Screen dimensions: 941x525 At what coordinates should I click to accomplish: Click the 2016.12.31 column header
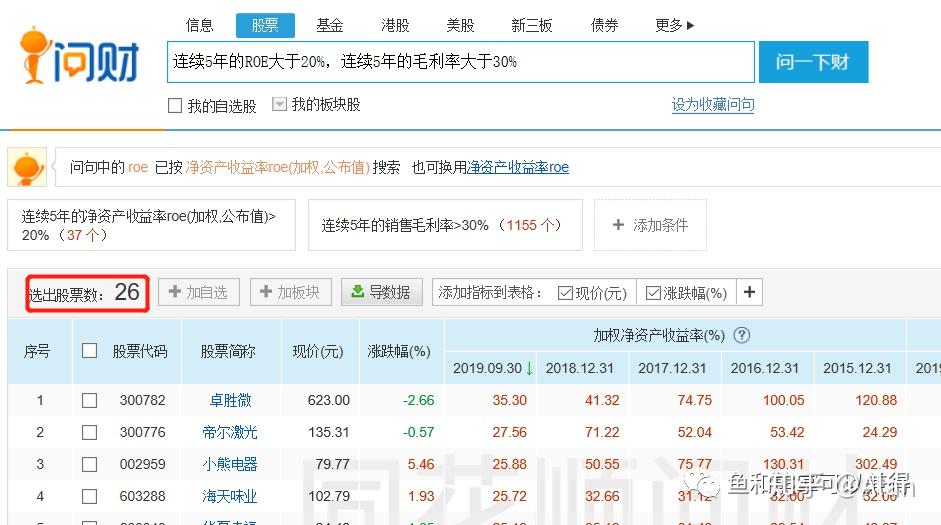[765, 368]
